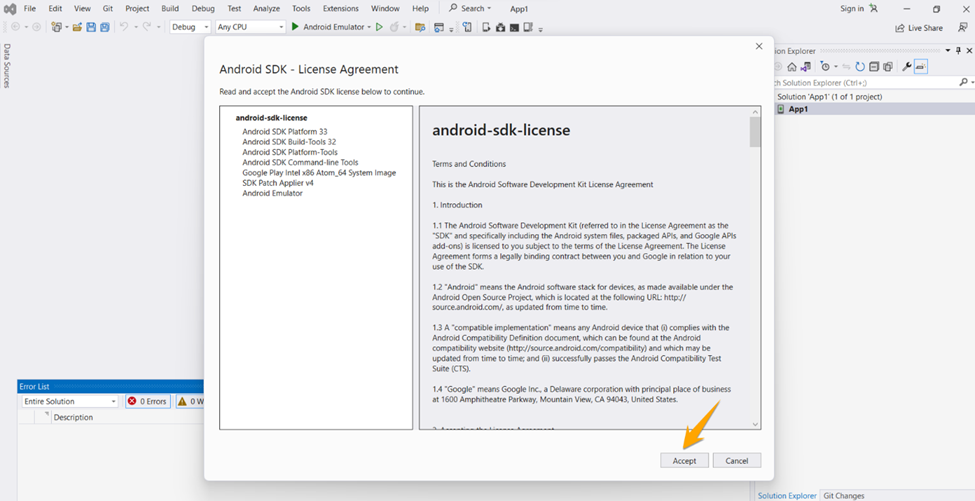Switch to the Git Changes tab
The width and height of the screenshot is (975, 501).
(x=844, y=495)
